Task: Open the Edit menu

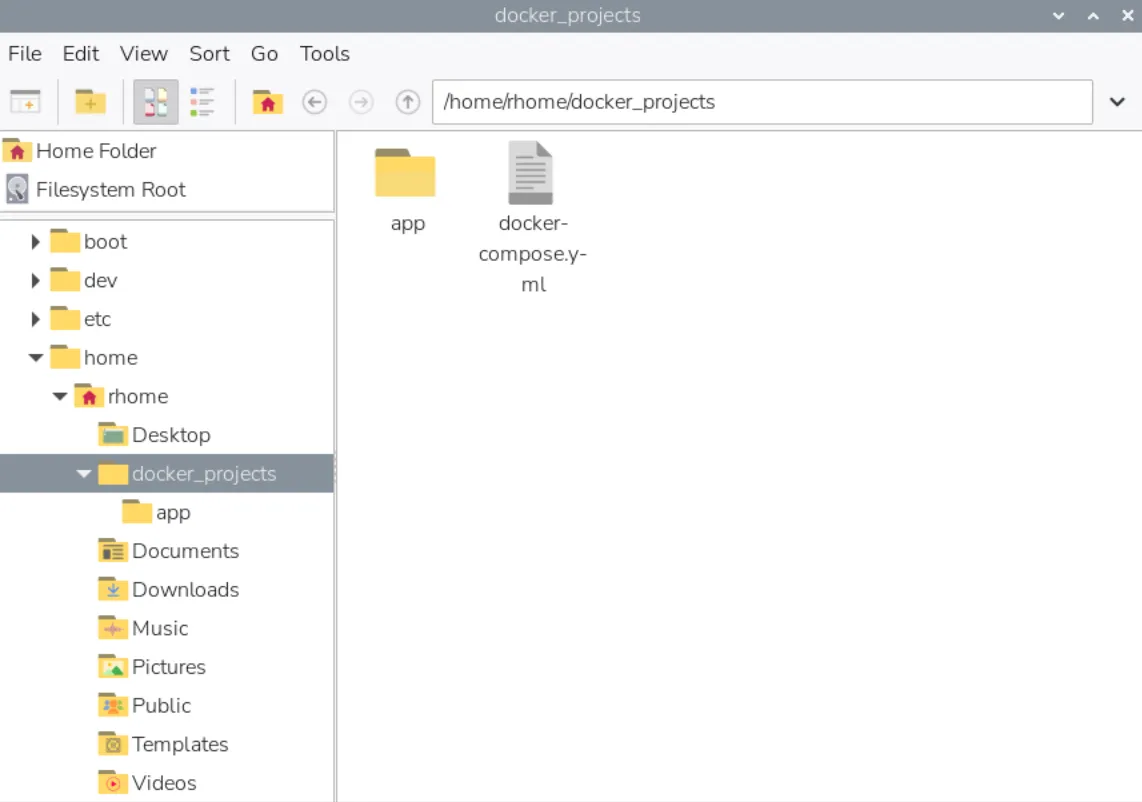Action: 80,54
